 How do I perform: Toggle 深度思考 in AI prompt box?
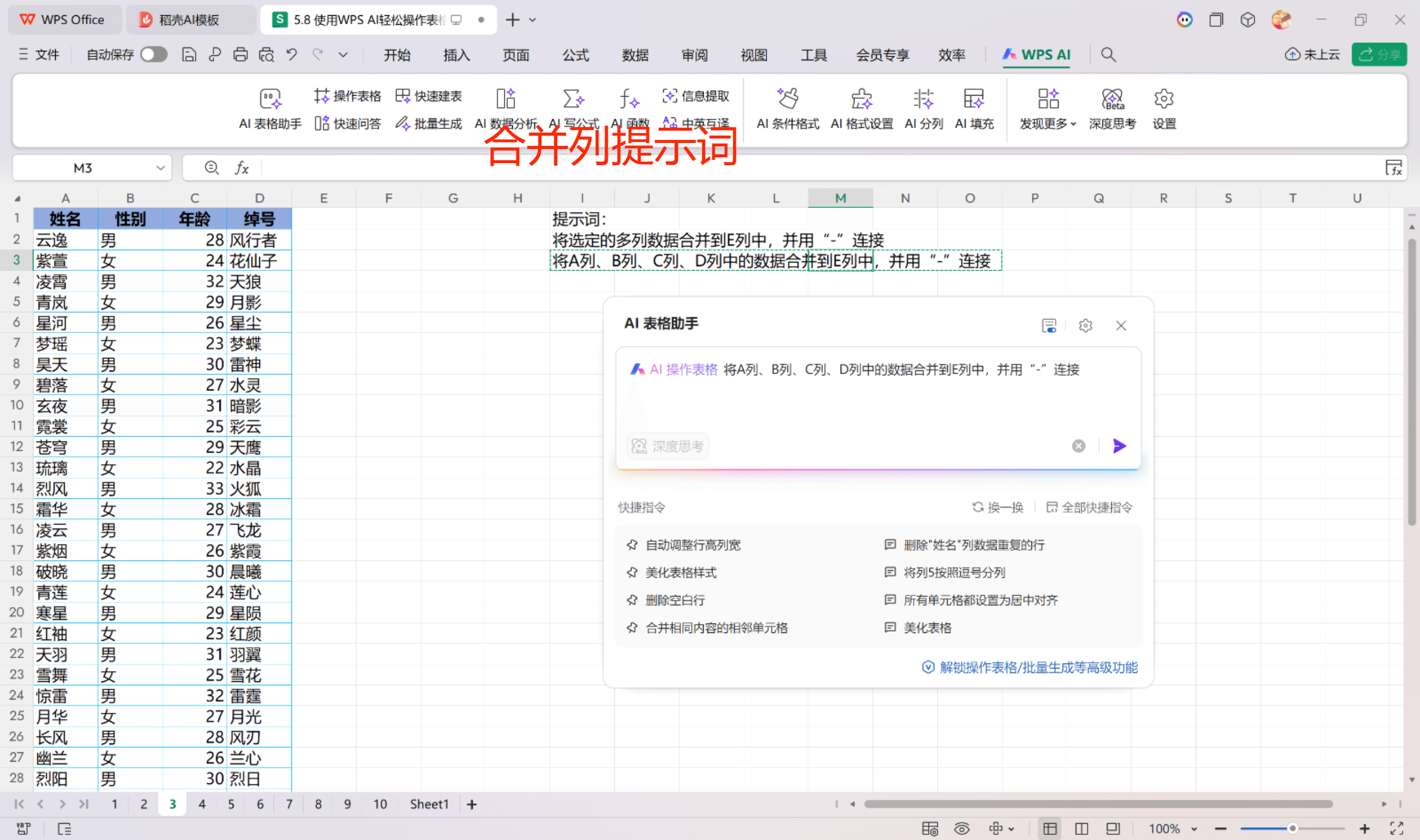pos(667,446)
